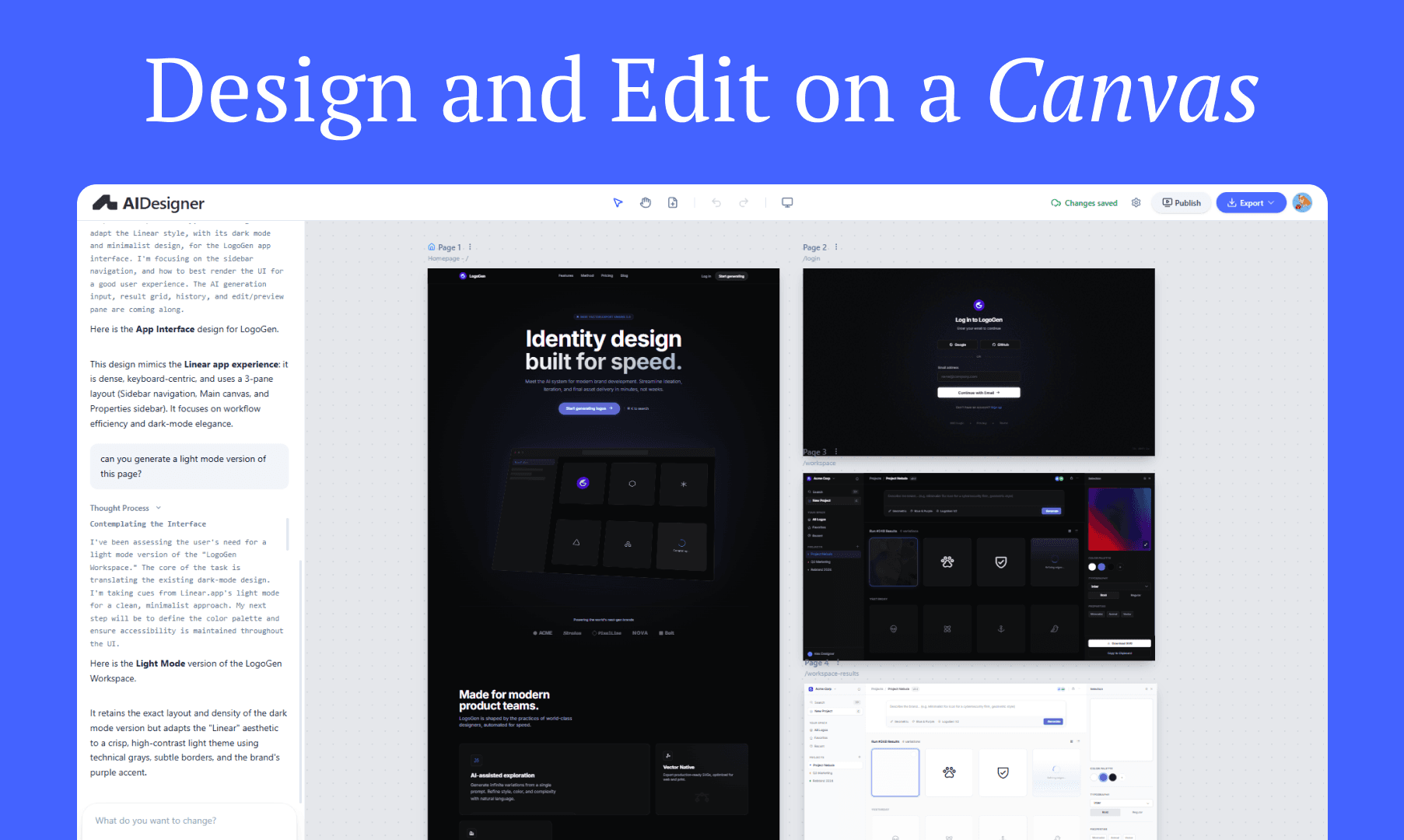Toggle Bold weight in Page 3 typography panel
This screenshot has width=1404, height=840.
point(1104,595)
